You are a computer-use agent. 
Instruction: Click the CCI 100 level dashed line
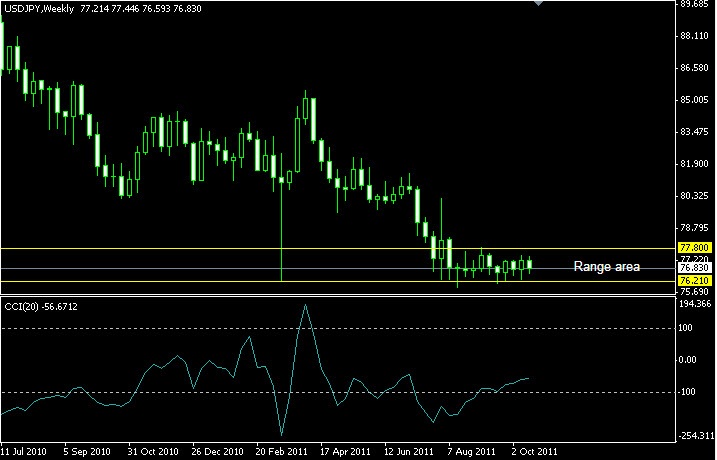coord(400,327)
